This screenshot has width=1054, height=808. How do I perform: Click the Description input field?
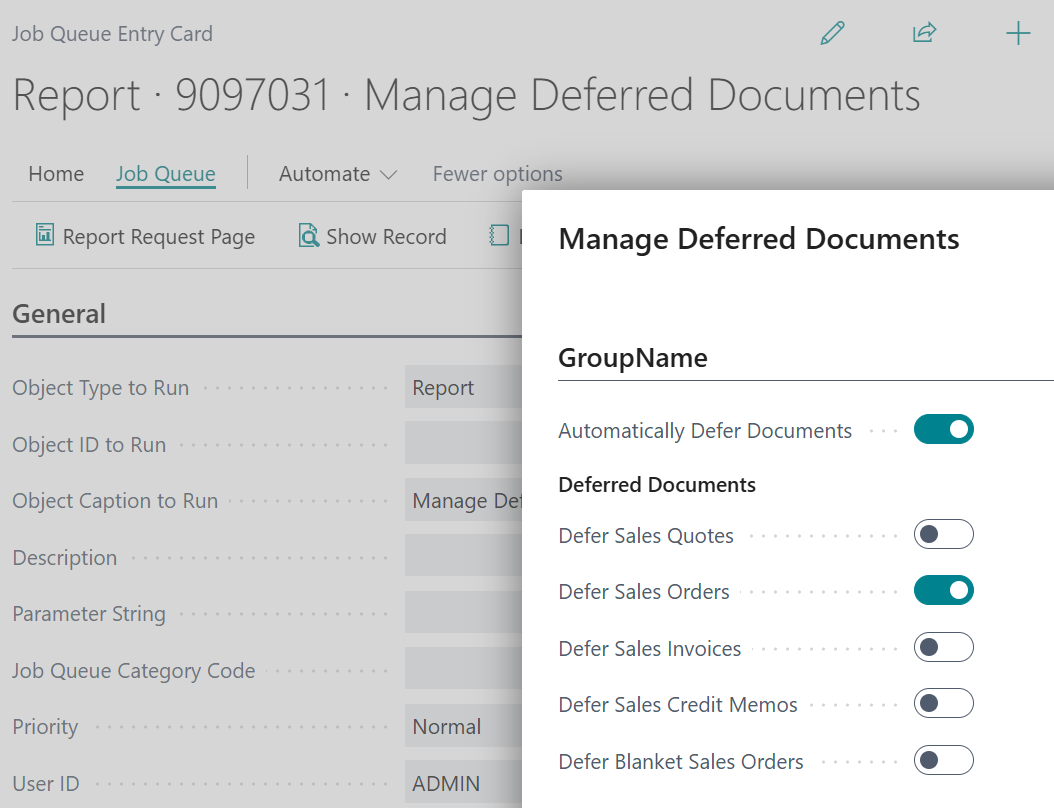coord(465,557)
